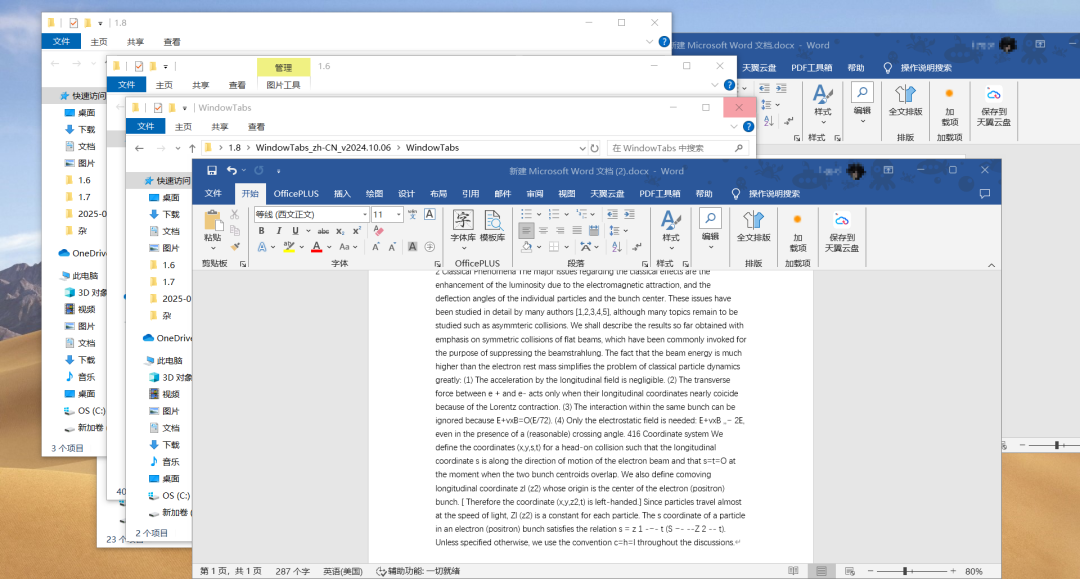Click the 全文排版 full-text layout icon

(x=752, y=222)
